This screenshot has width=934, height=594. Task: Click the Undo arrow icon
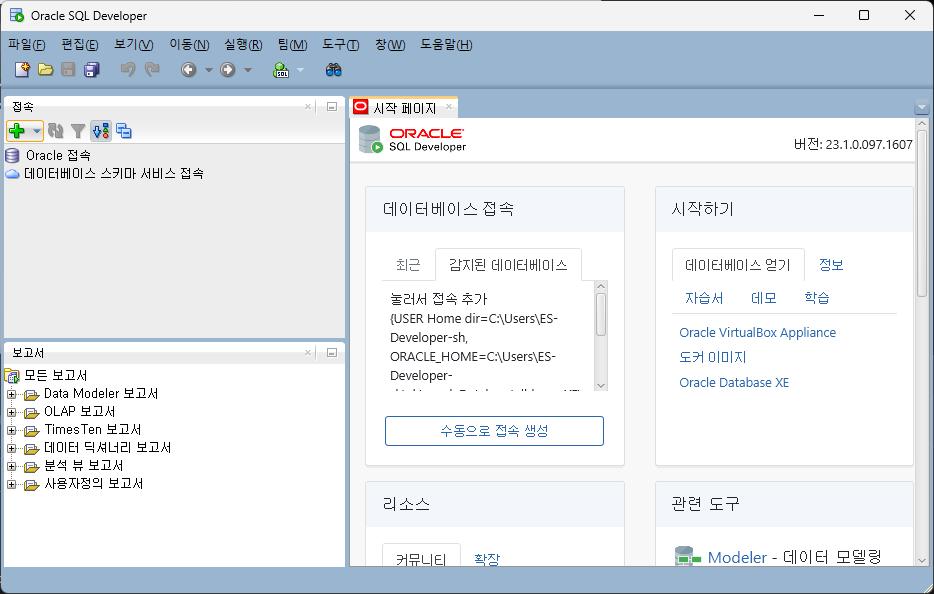pyautogui.click(x=127, y=70)
